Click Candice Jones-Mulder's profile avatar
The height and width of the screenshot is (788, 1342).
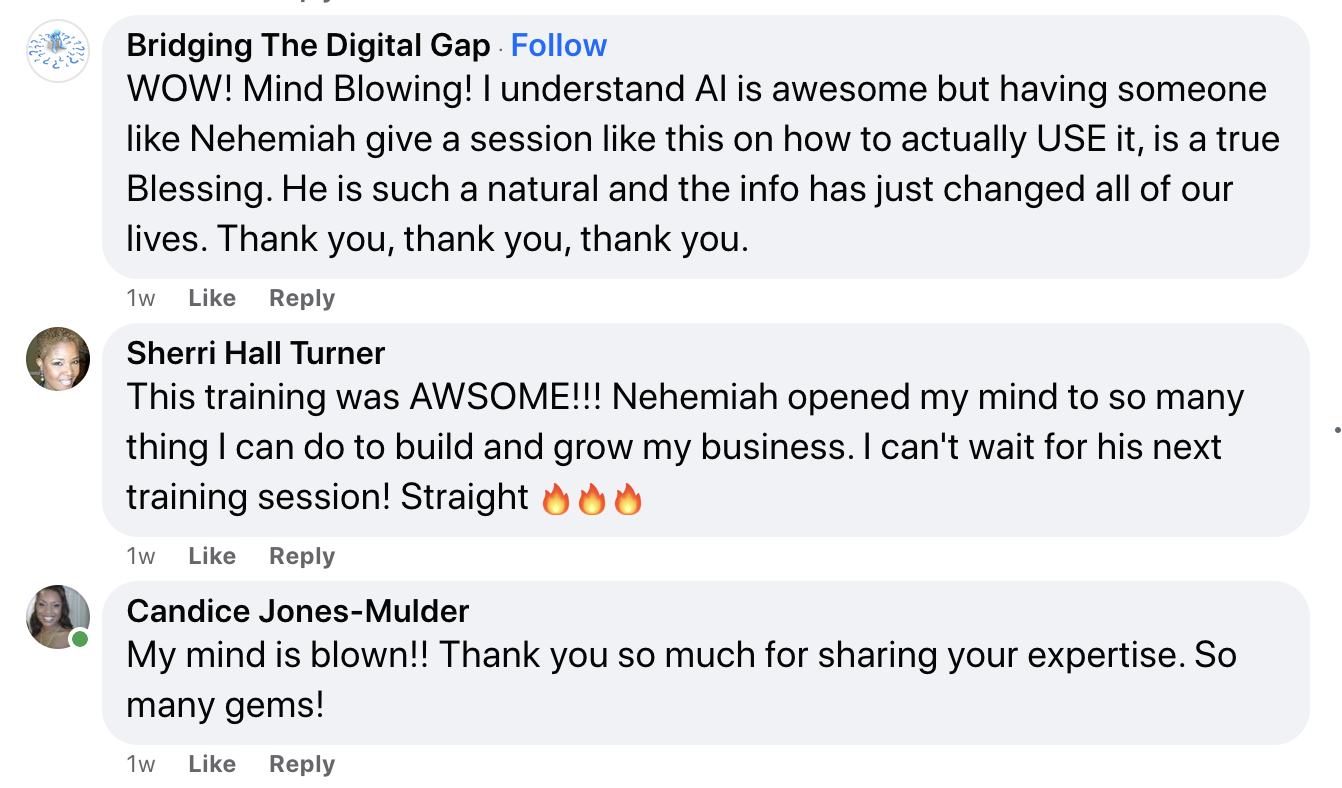coord(58,616)
